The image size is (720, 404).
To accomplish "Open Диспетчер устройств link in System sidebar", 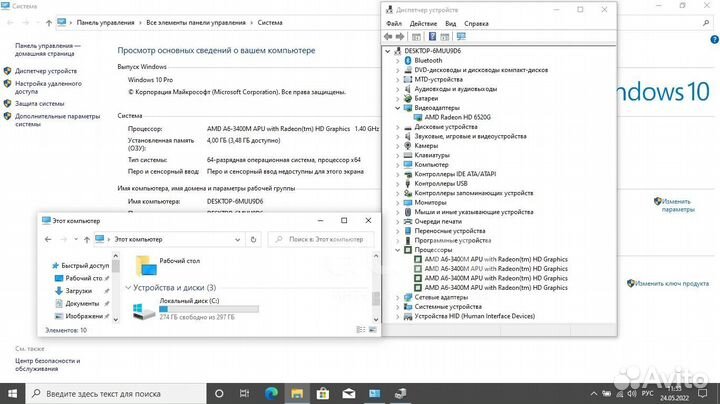I will coord(46,71).
